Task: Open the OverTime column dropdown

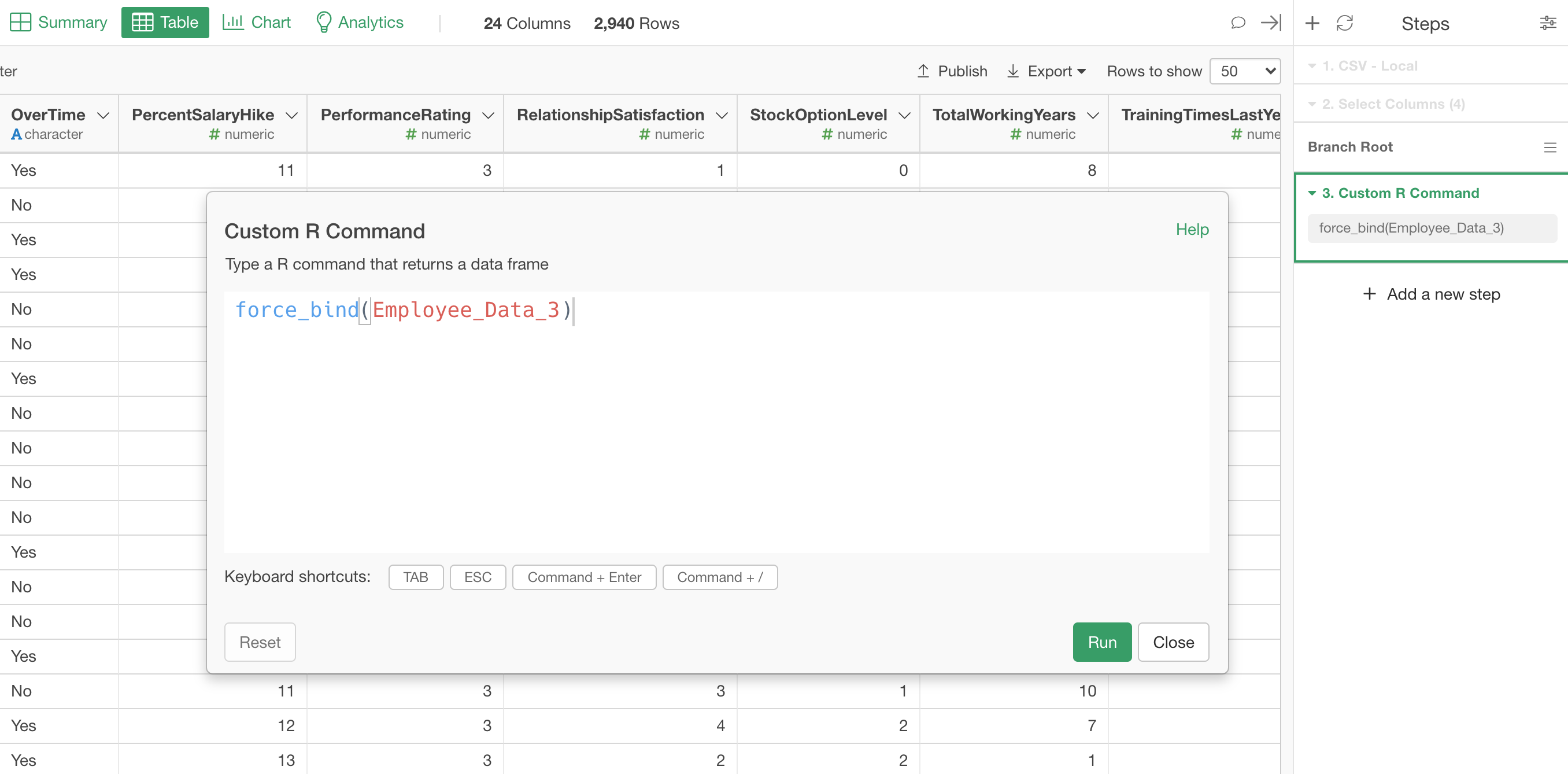Action: (x=102, y=115)
